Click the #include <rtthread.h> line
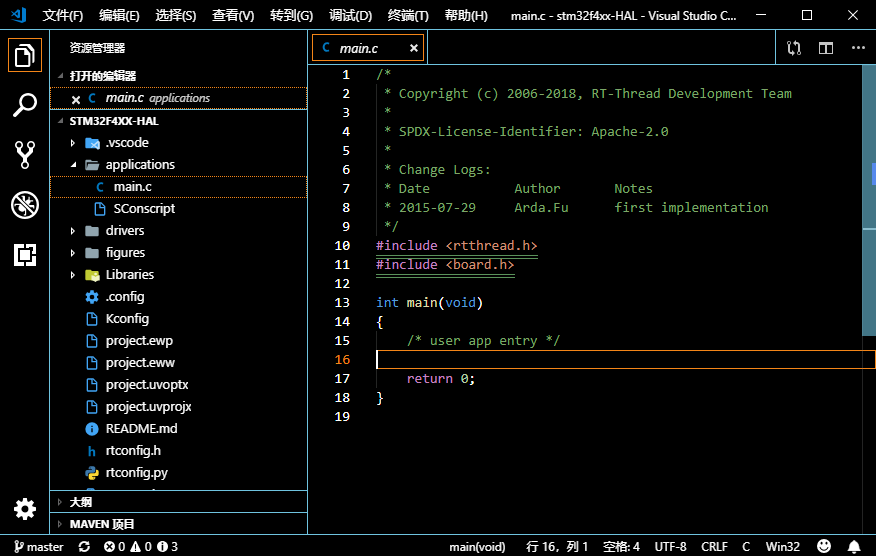 456,245
